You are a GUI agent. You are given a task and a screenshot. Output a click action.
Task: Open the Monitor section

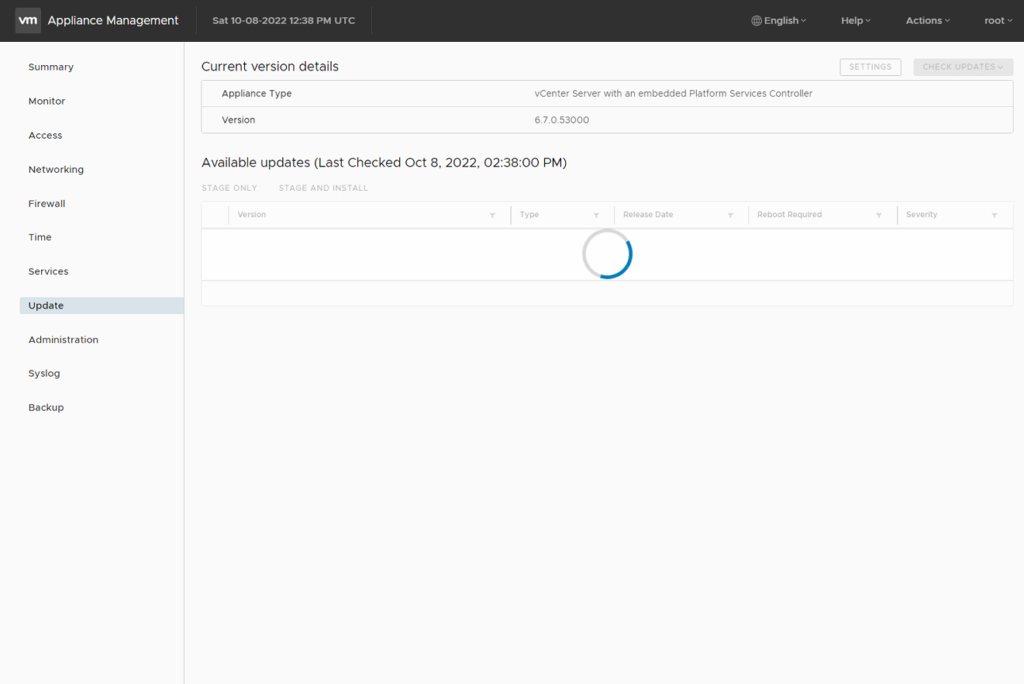[x=46, y=101]
